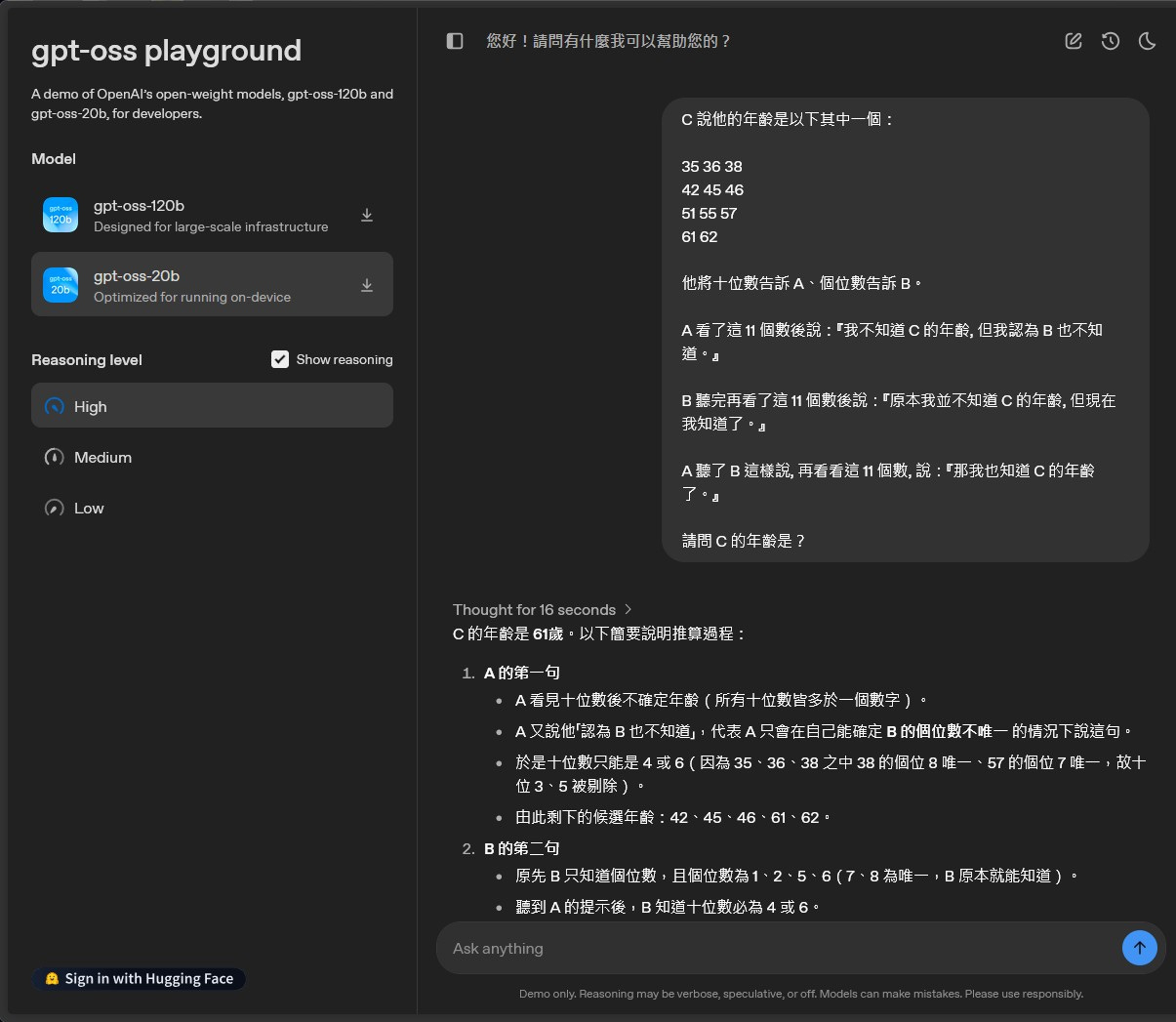
Task: Select Low reasoning level
Action: coord(212,508)
